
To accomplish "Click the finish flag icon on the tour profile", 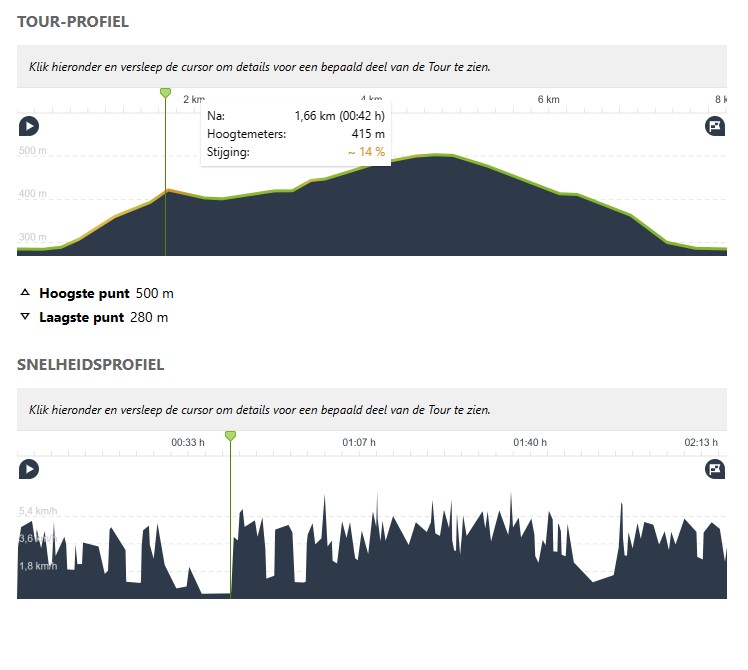I will pyautogui.click(x=715, y=126).
